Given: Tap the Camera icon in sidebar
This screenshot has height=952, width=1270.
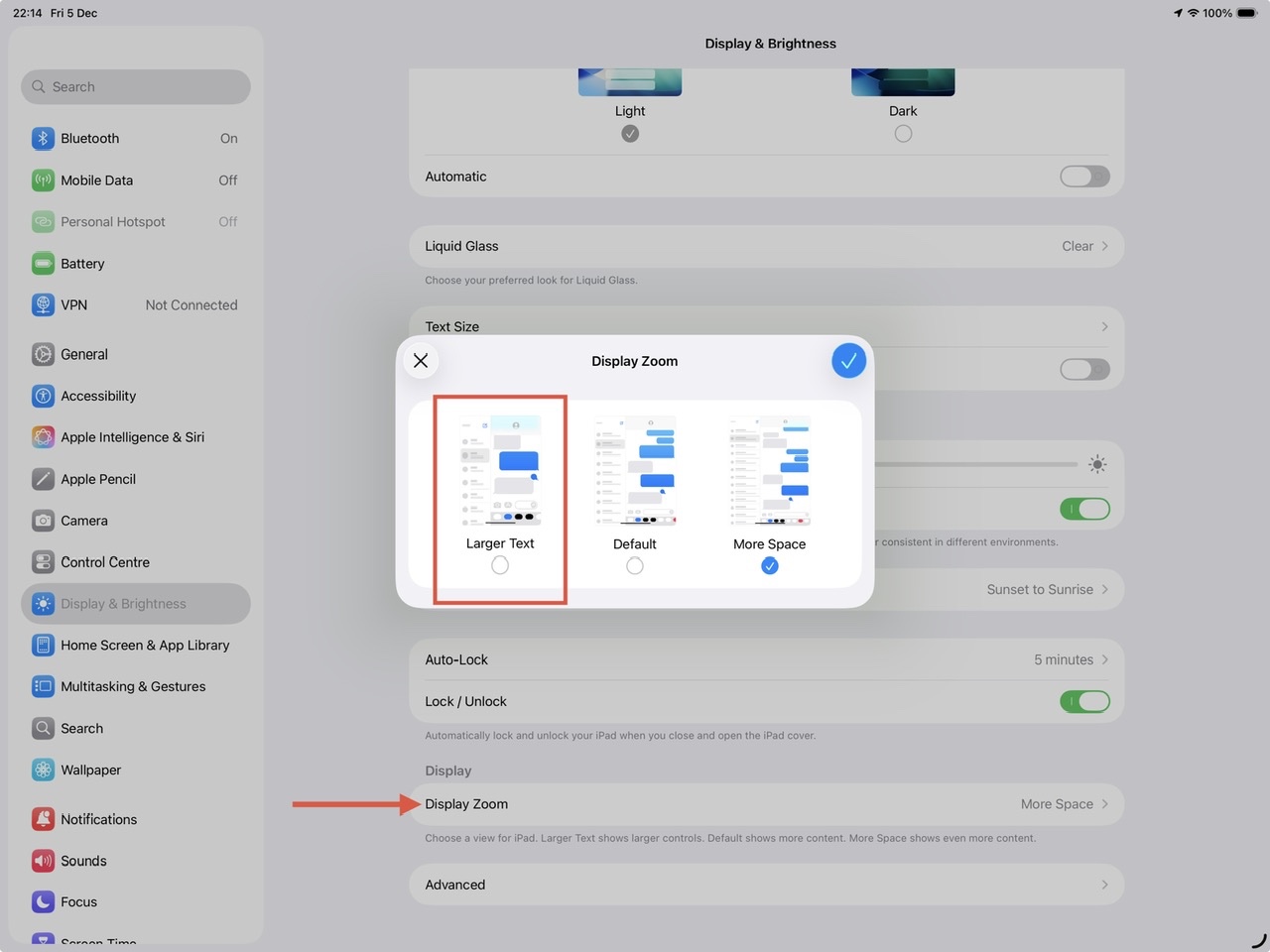Looking at the screenshot, I should [43, 521].
